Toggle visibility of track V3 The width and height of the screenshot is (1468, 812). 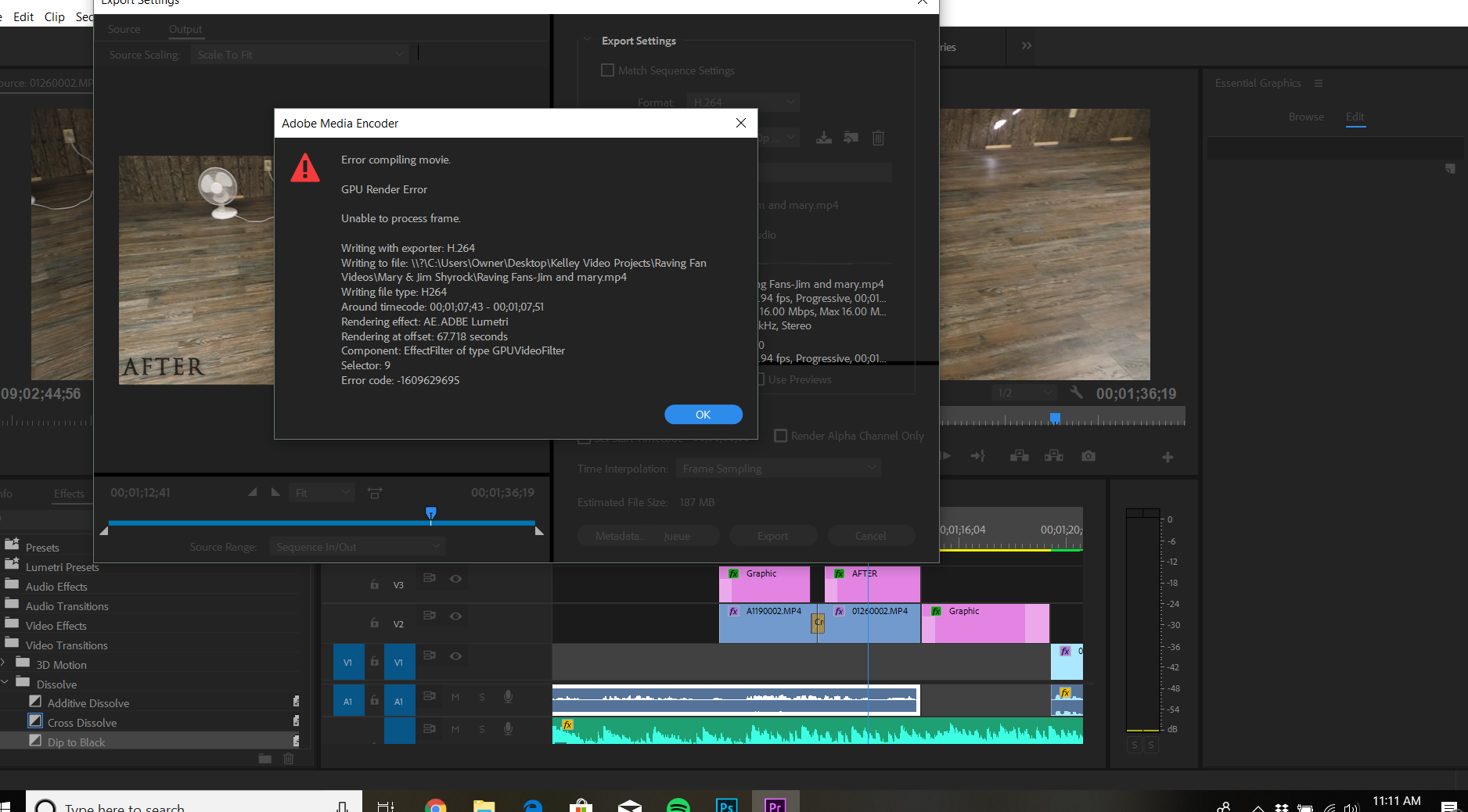coord(456,579)
